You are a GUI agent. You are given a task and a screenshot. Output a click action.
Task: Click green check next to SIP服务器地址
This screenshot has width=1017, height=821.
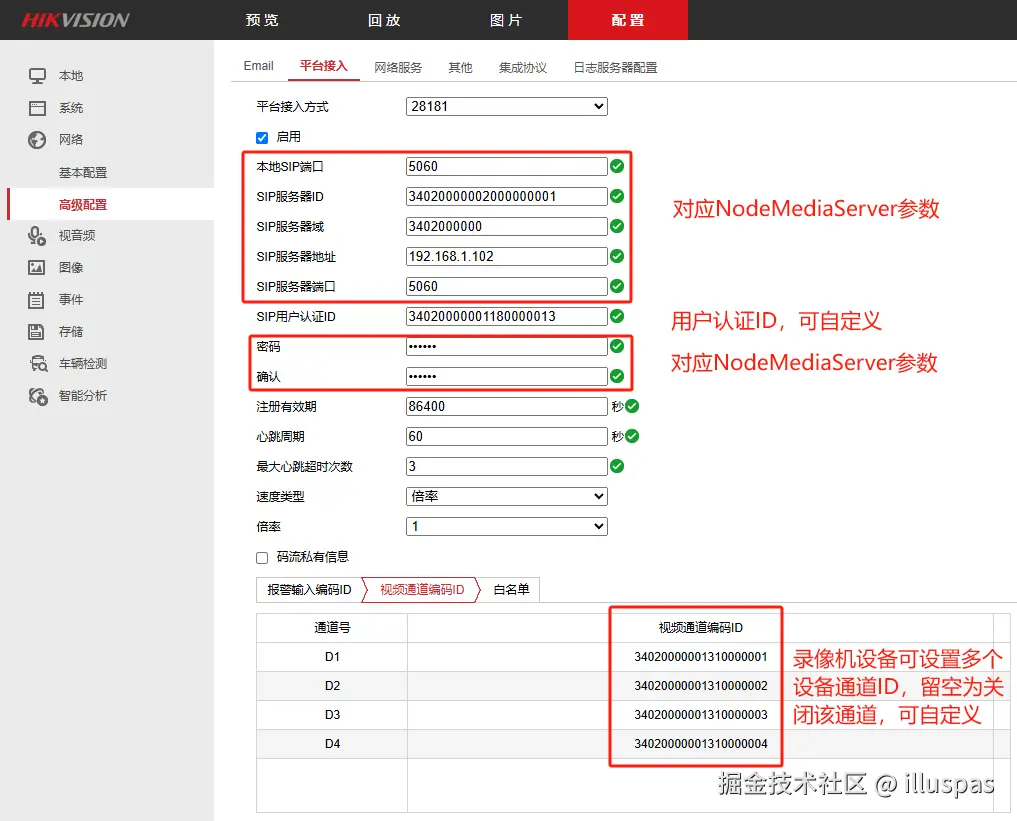[x=617, y=256]
